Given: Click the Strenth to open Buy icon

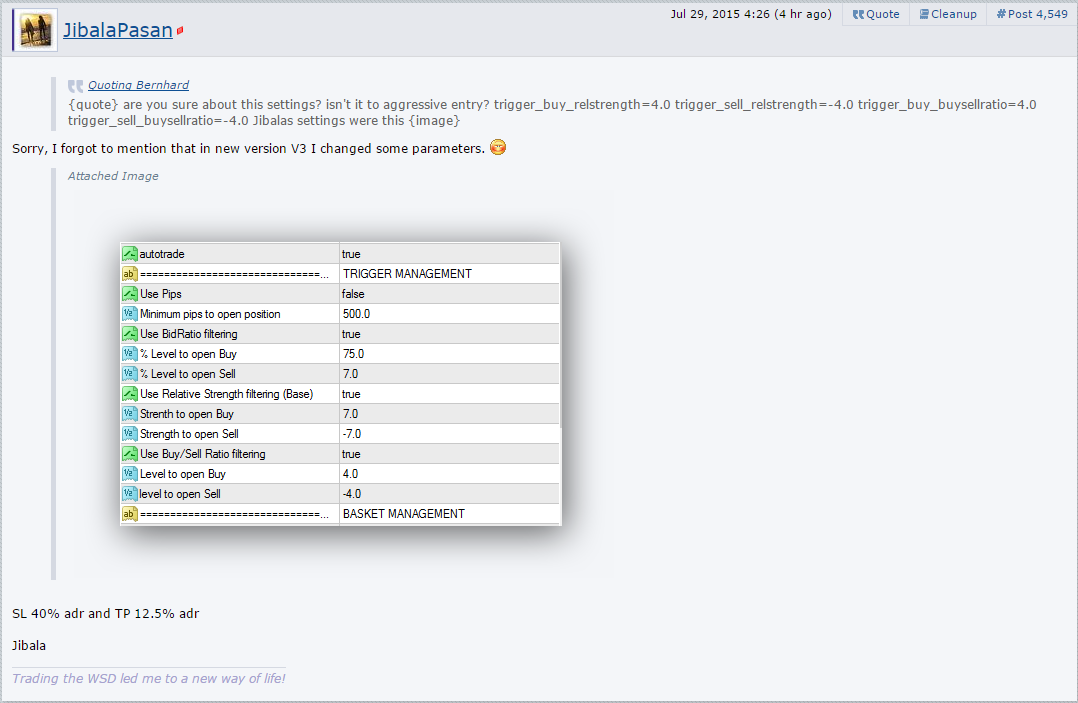Looking at the screenshot, I should tap(130, 414).
